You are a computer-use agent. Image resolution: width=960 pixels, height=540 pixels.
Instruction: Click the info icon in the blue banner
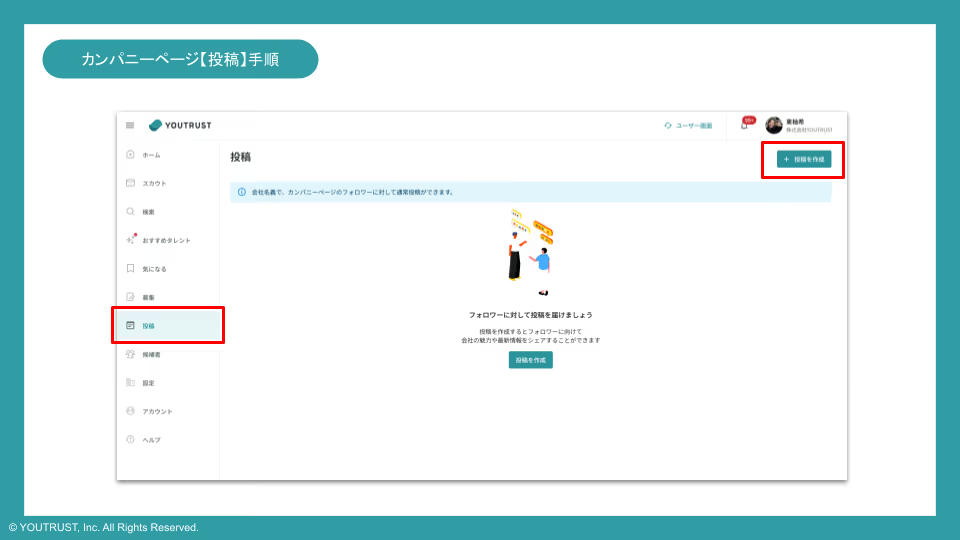point(242,192)
